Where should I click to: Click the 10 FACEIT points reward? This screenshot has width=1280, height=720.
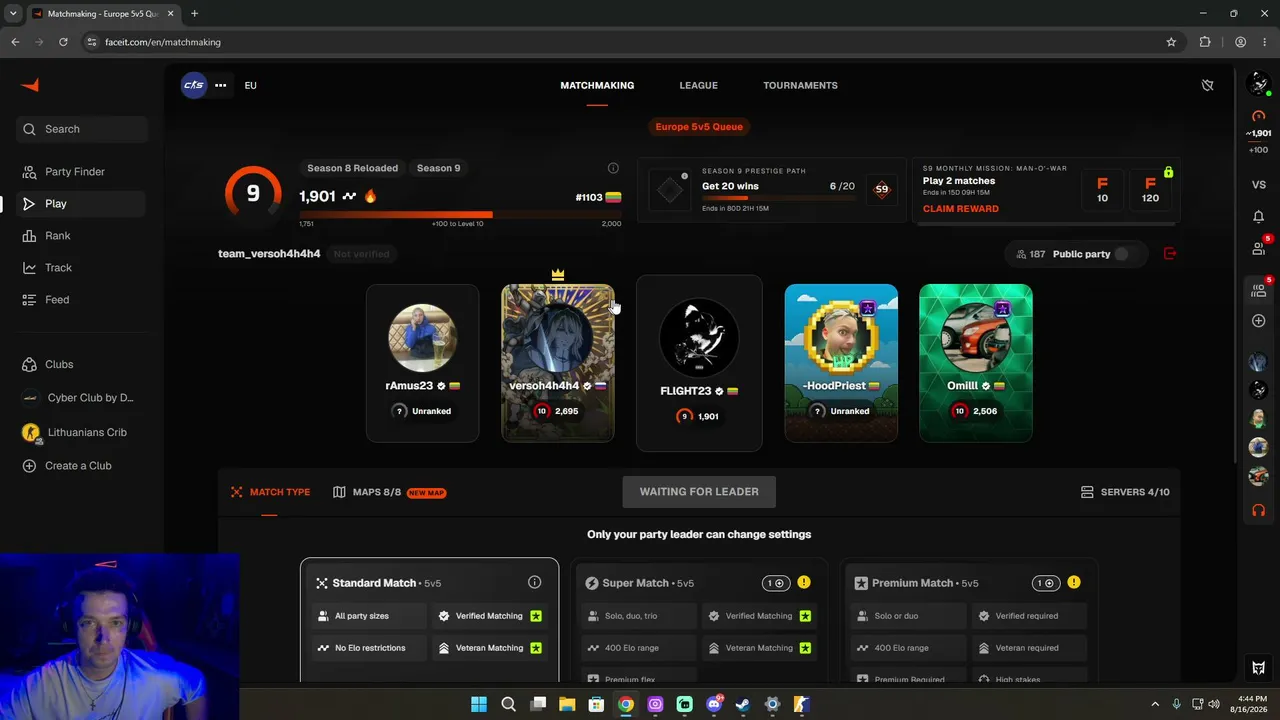click(1102, 190)
